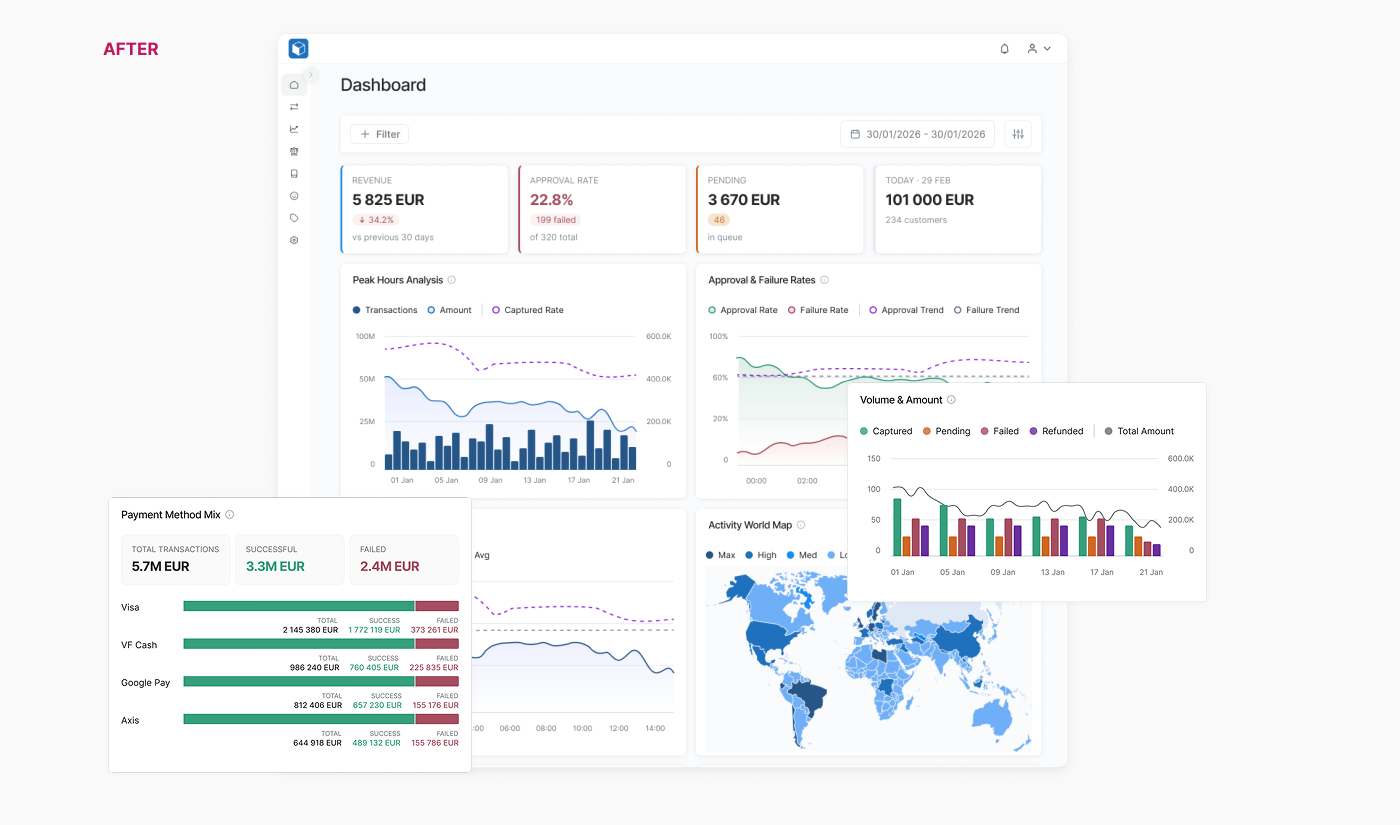
Task: Click the Failed 2.4M EUR tile
Action: coord(404,559)
